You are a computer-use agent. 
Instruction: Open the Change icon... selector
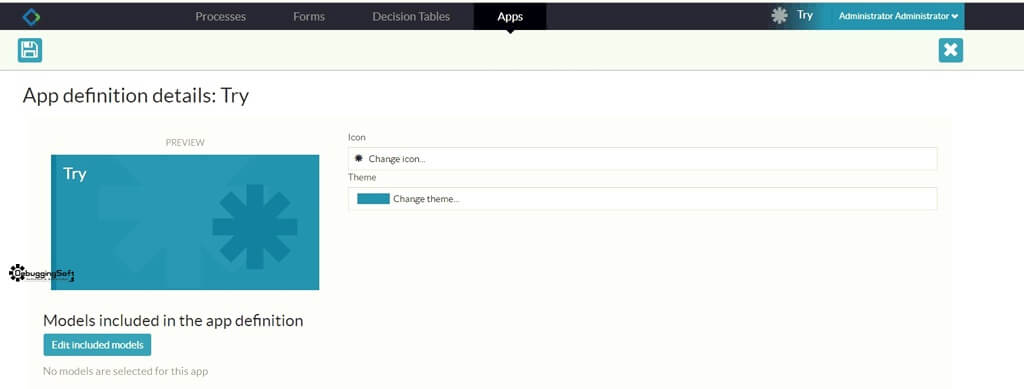[x=643, y=159]
